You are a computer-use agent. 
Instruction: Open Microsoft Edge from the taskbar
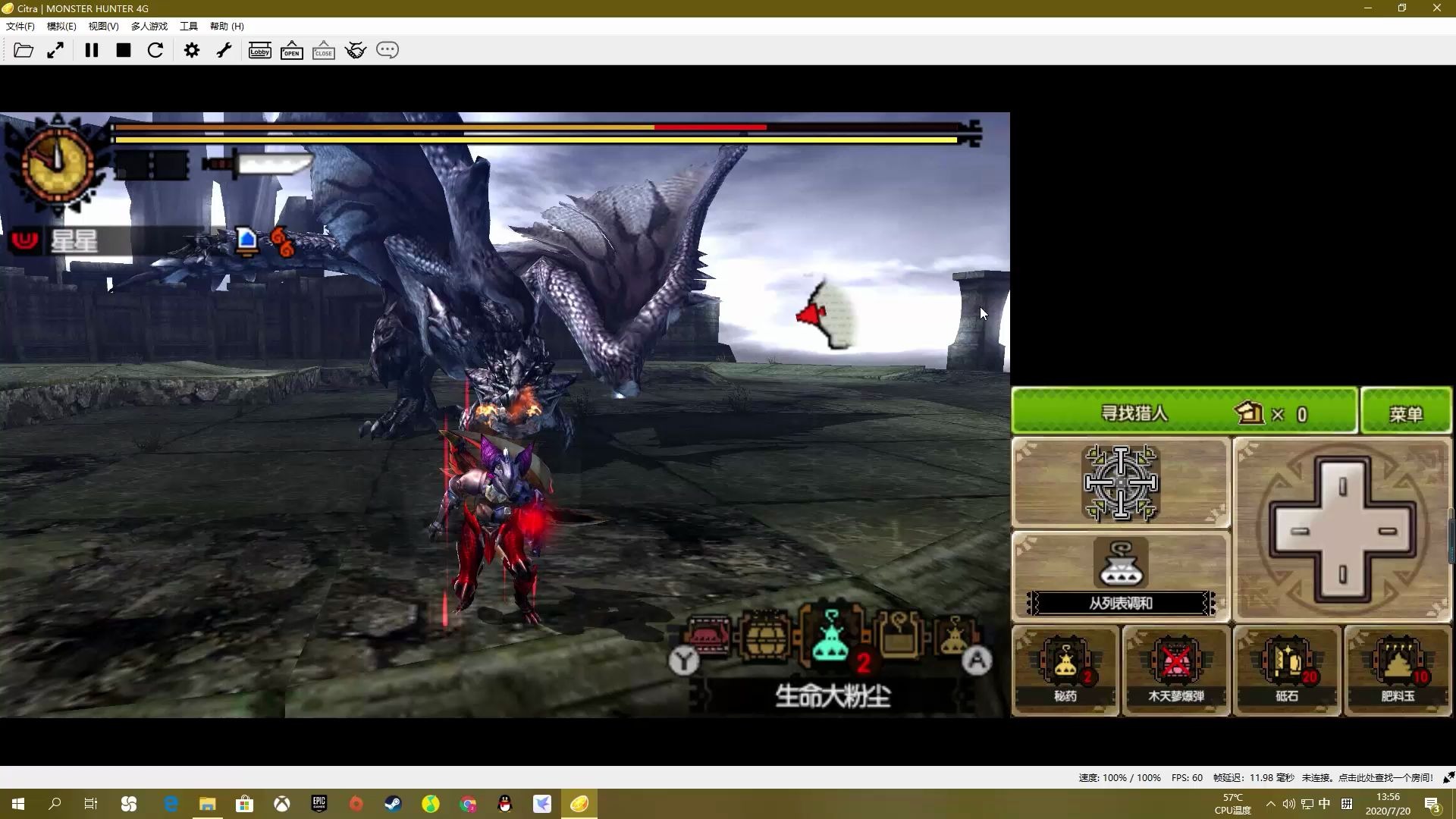coord(171,804)
